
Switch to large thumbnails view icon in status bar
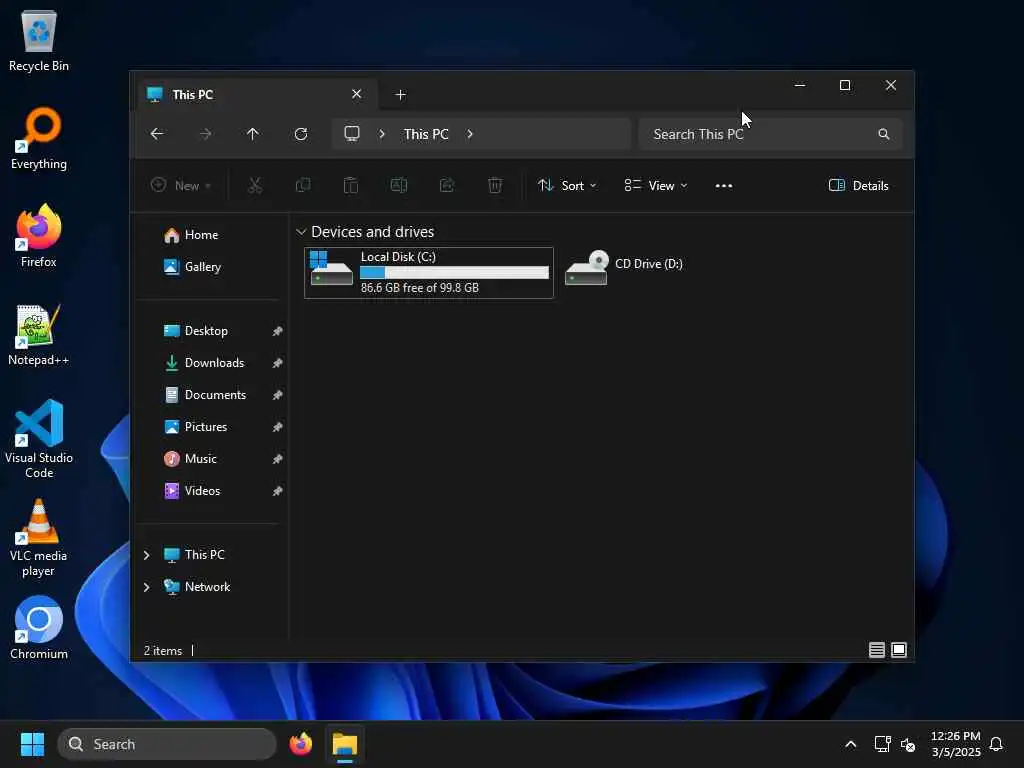[x=899, y=650]
